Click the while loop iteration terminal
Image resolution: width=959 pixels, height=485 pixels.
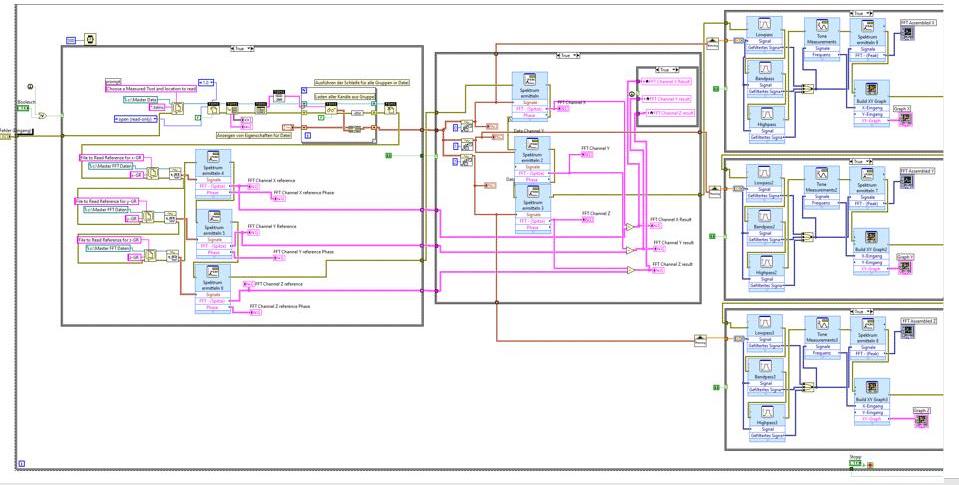pyautogui.click(x=21, y=464)
